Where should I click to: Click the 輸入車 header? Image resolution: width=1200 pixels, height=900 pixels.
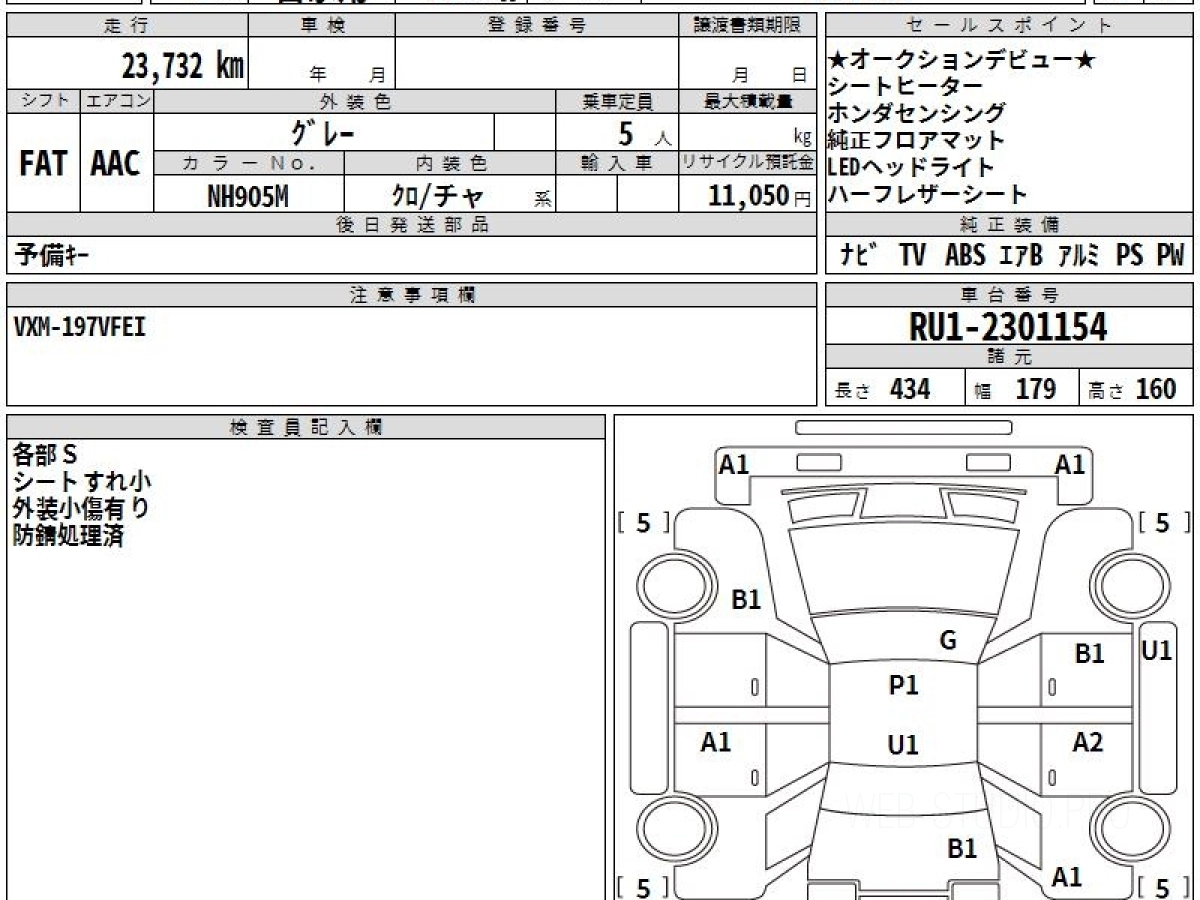coord(617,163)
